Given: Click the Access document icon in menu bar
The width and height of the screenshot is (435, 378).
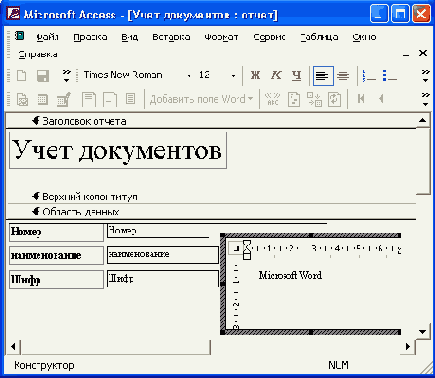Looking at the screenshot, I should pyautogui.click(x=19, y=35).
